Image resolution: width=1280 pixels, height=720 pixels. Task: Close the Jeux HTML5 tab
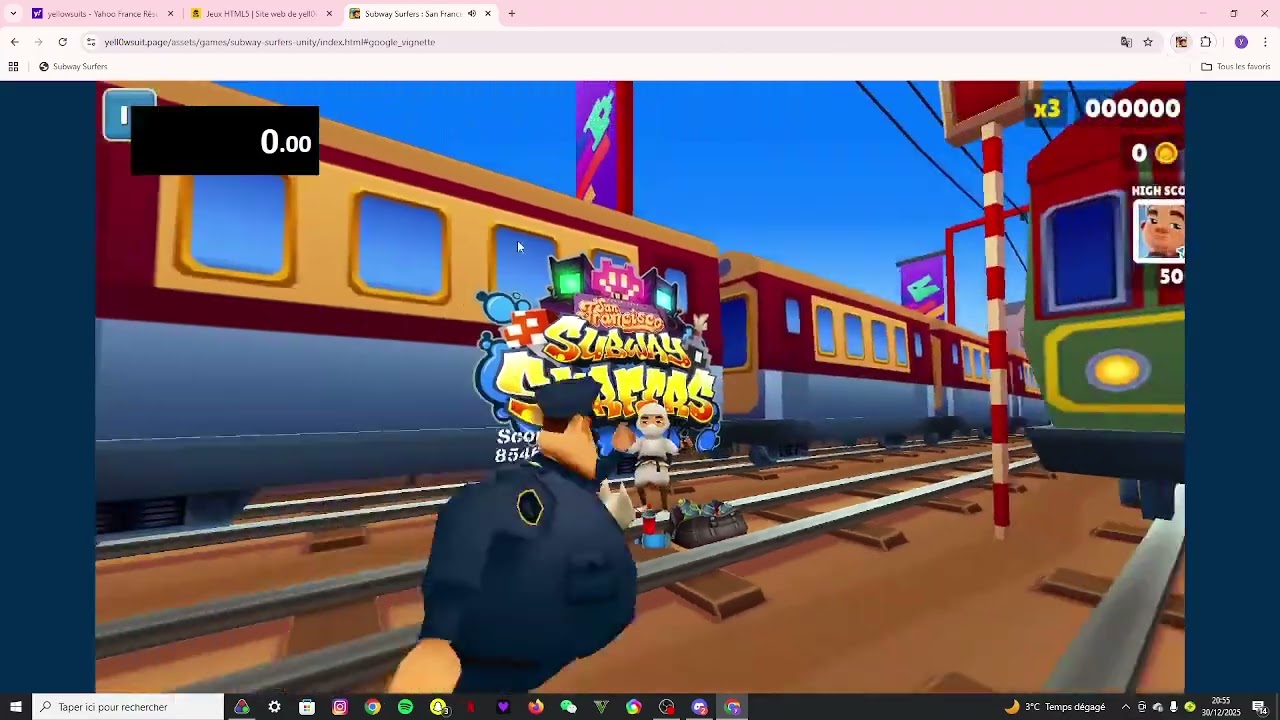329,14
